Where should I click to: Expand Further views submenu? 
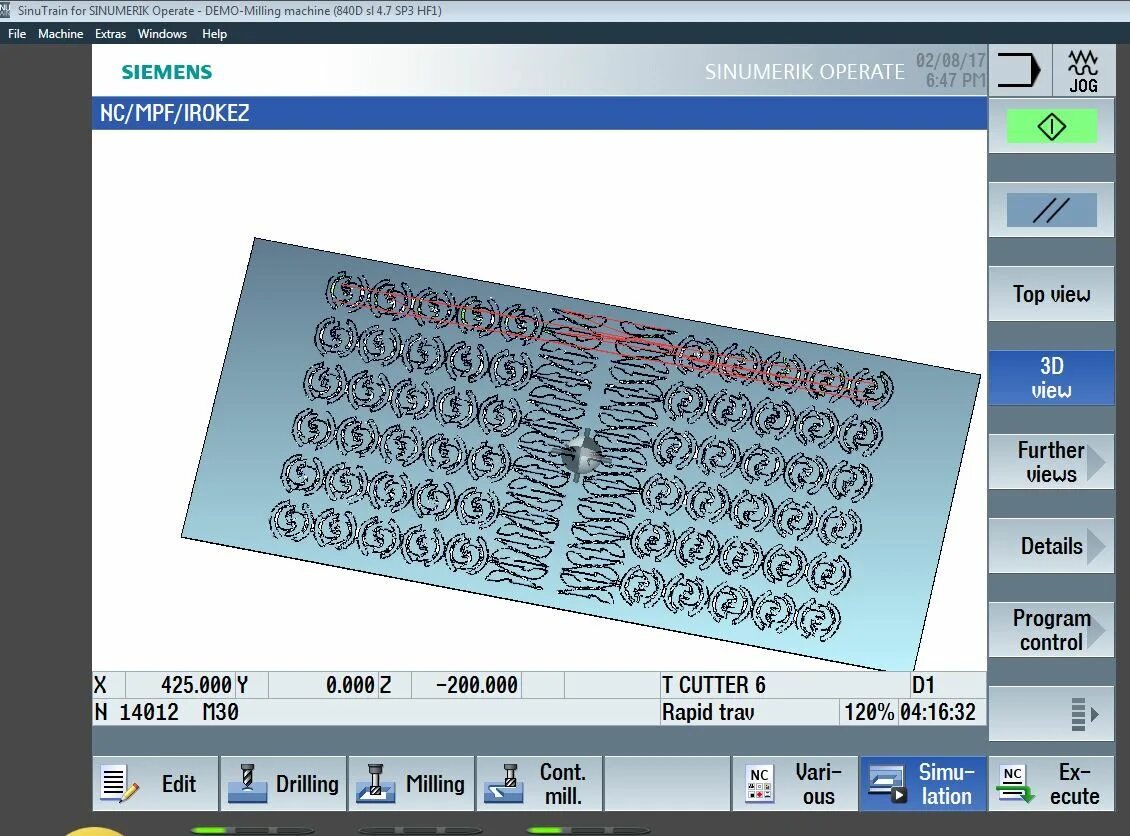(x=1051, y=462)
